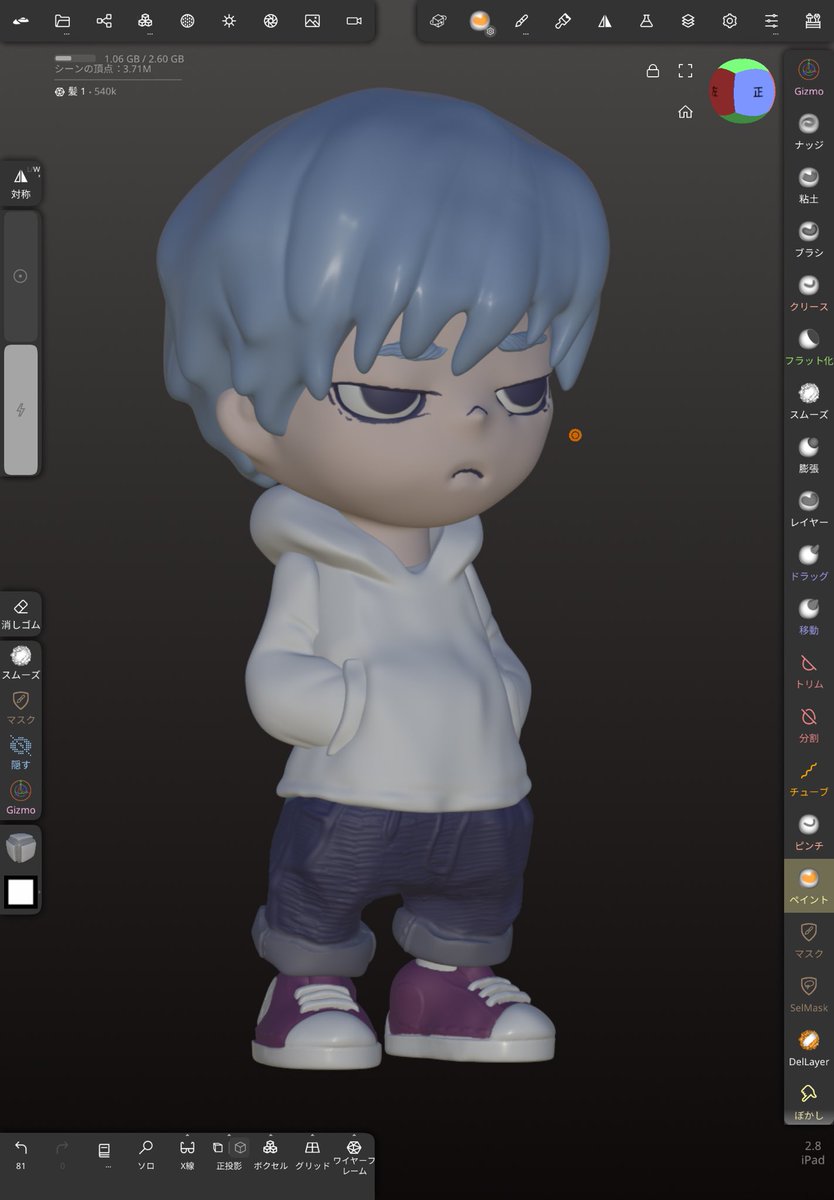Select the 移動 (Move) tool

click(809, 617)
